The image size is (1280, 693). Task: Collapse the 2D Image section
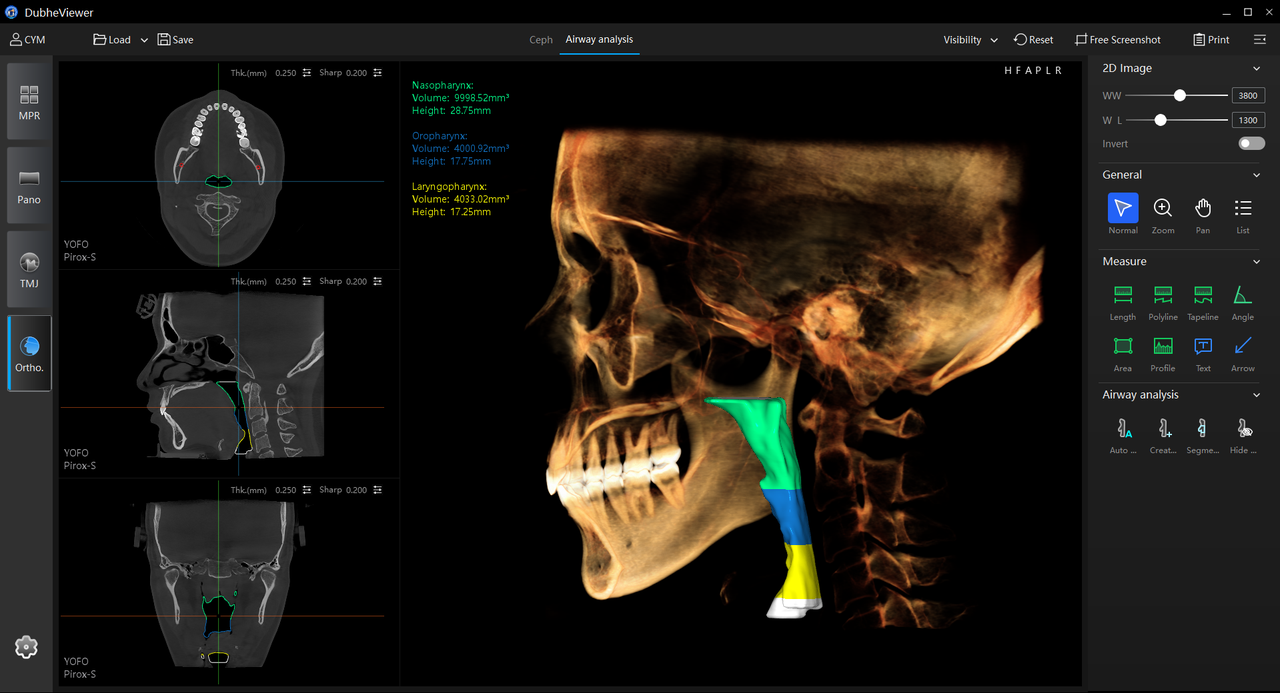(x=1257, y=69)
